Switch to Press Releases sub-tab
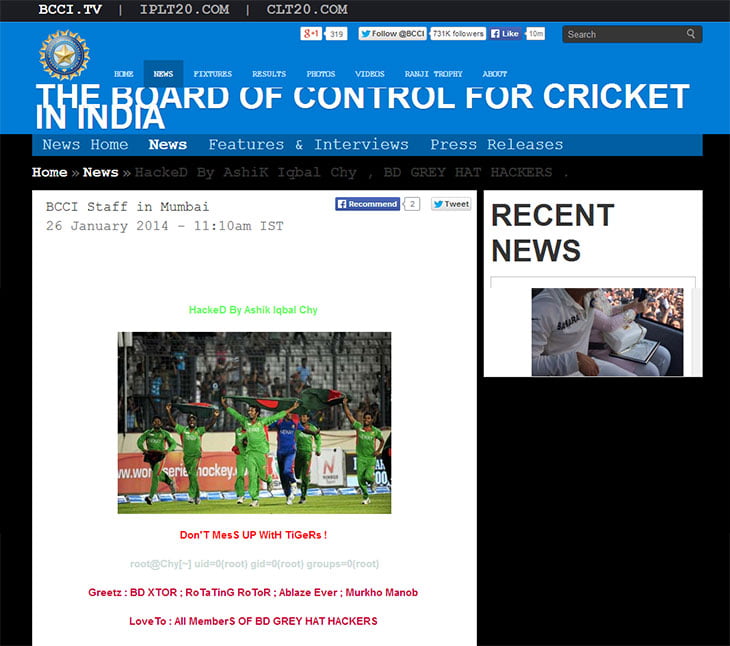Screen dimensions: 730x646 click(x=497, y=144)
